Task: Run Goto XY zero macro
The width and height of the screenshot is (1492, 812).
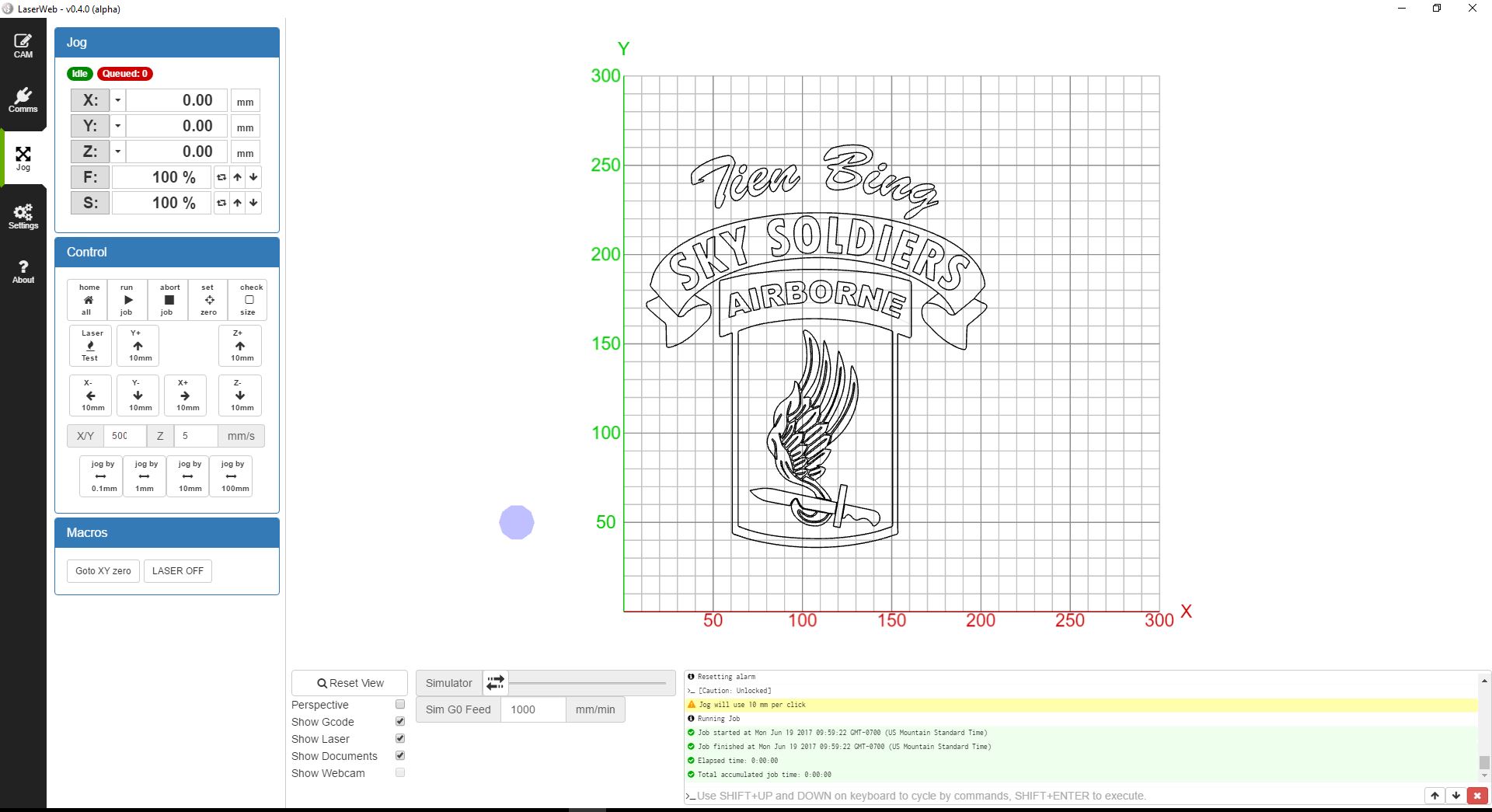Action: click(103, 570)
